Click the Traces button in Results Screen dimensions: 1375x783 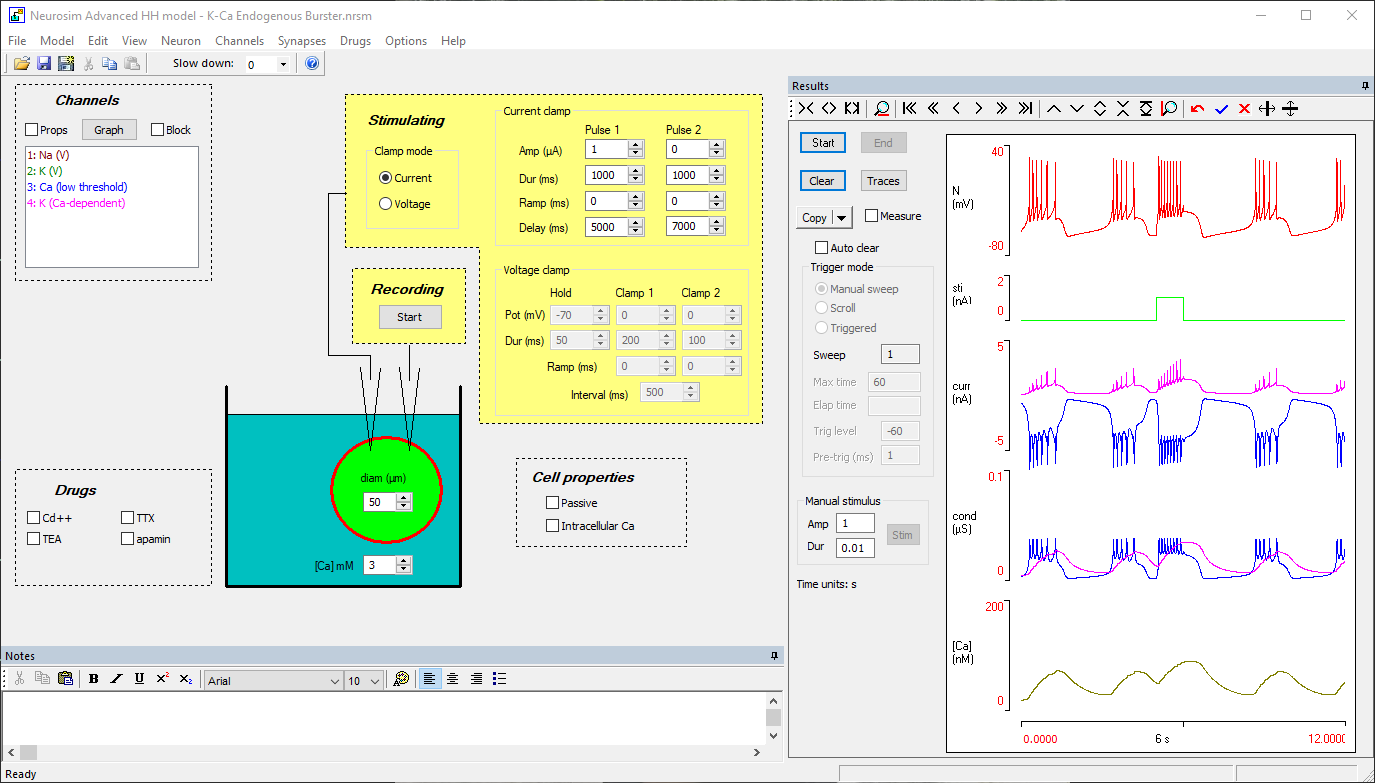(883, 181)
